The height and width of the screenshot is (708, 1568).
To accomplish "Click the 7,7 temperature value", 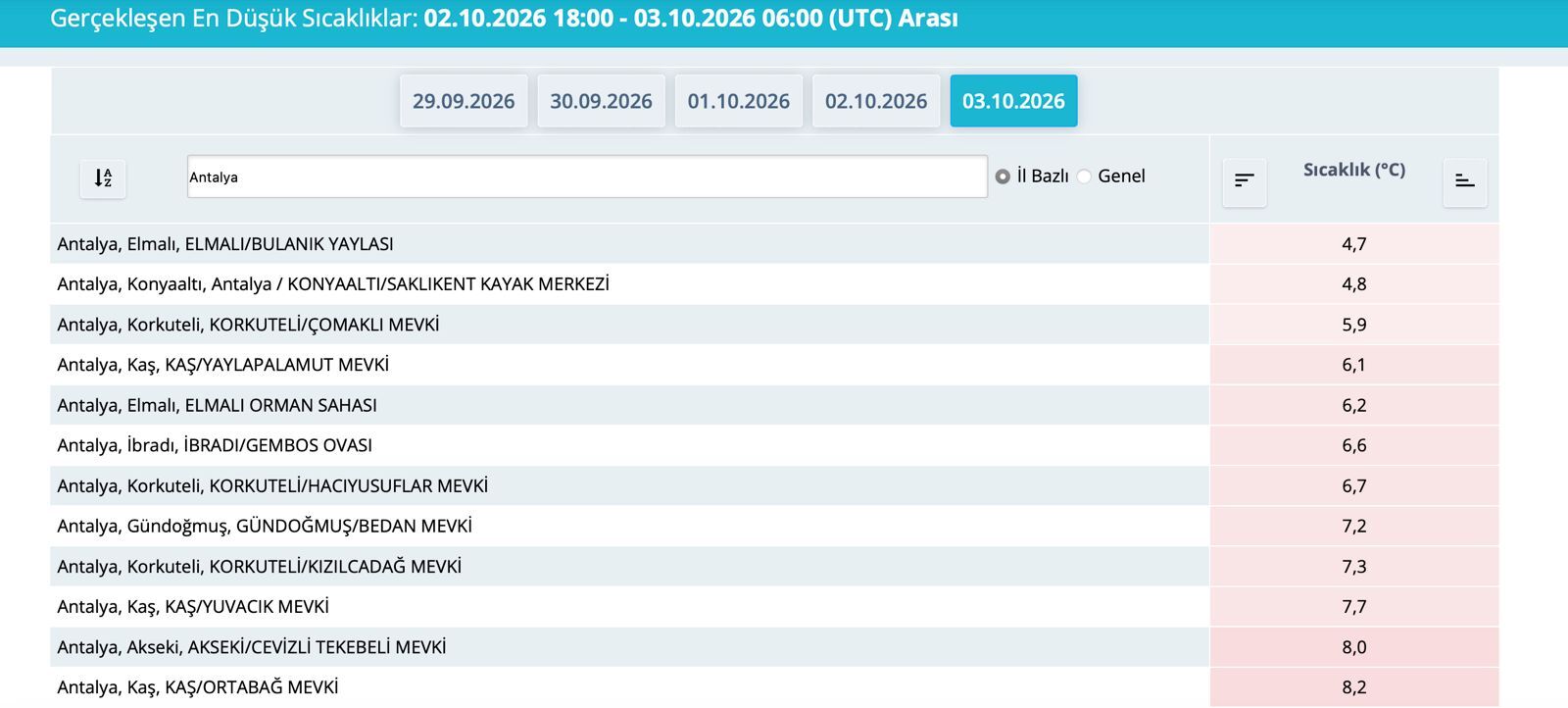I will tap(1354, 607).
